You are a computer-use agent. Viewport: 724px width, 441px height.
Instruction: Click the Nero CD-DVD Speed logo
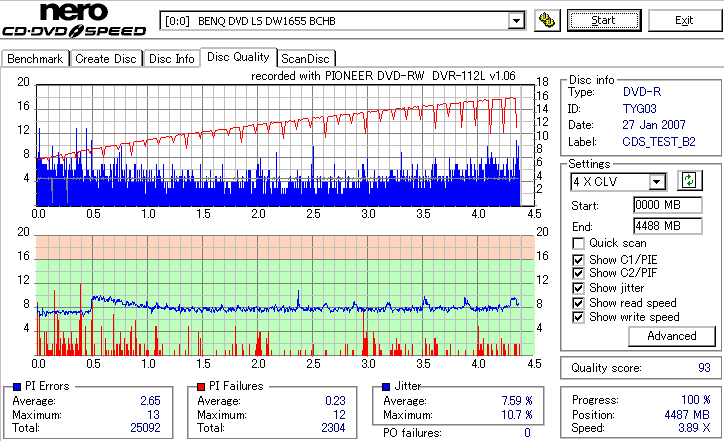[74, 19]
